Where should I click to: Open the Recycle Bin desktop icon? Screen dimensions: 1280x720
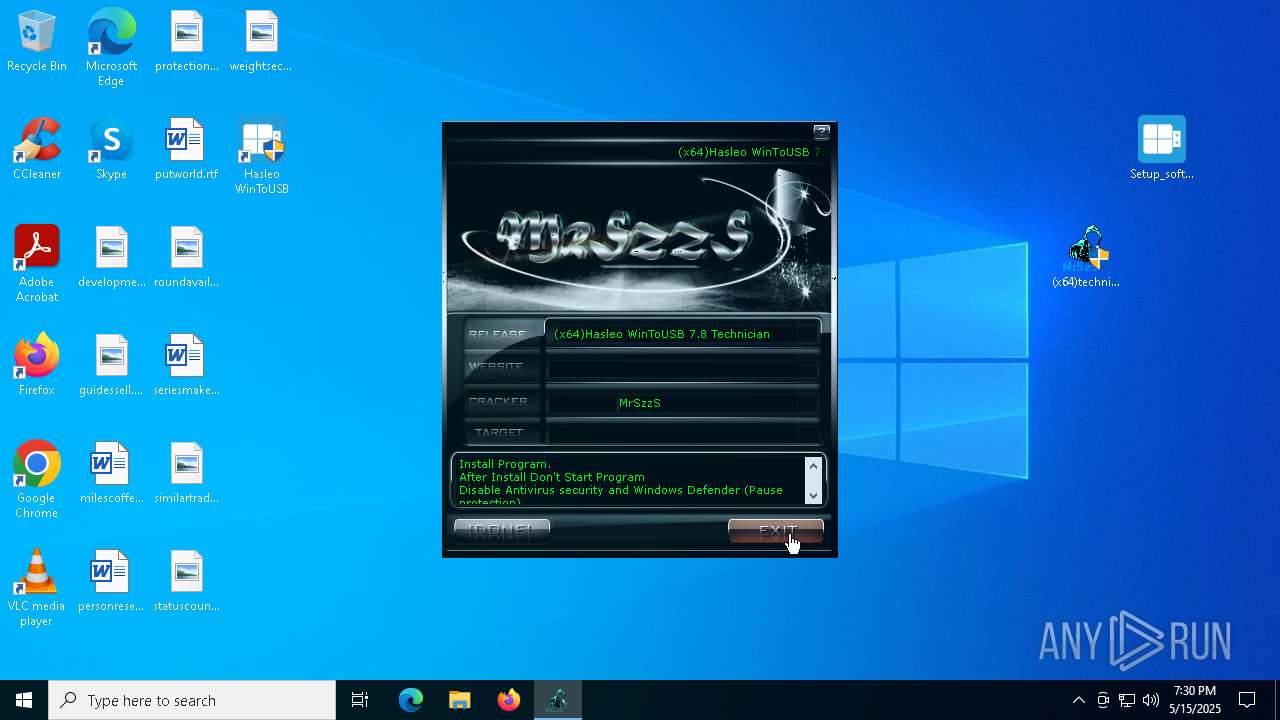[x=37, y=41]
